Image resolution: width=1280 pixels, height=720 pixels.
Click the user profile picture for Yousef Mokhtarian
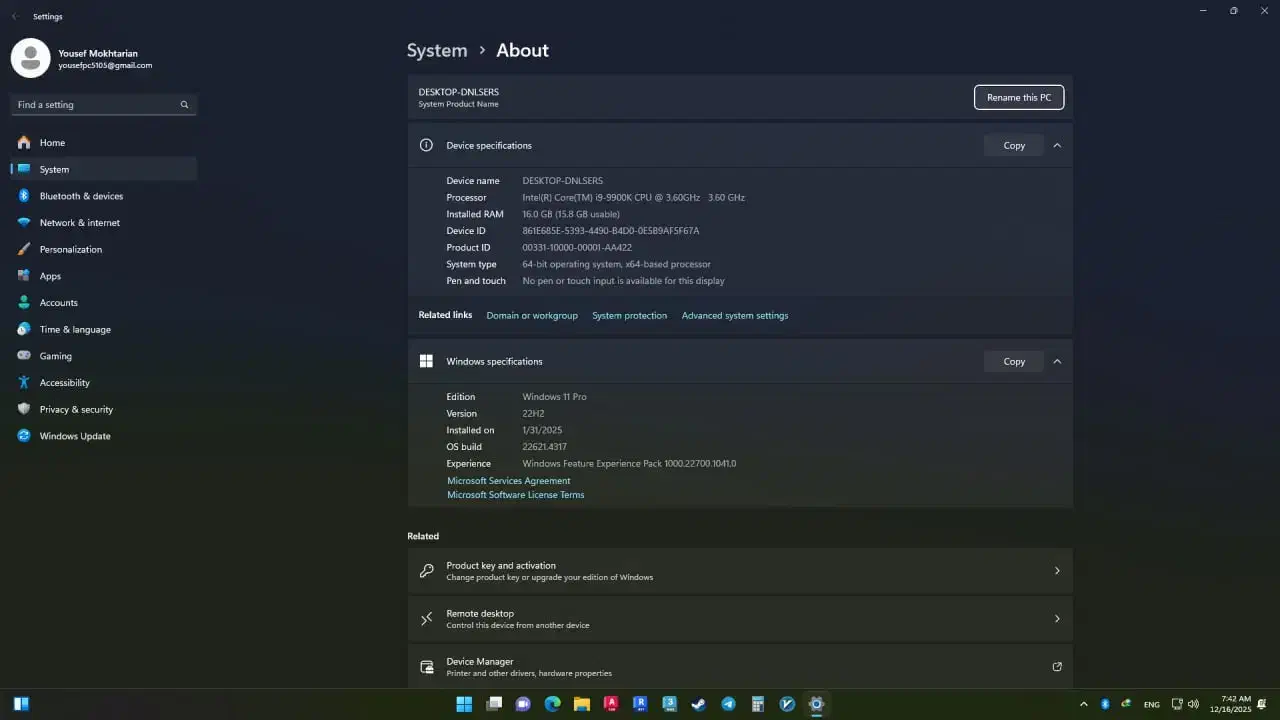click(x=30, y=58)
